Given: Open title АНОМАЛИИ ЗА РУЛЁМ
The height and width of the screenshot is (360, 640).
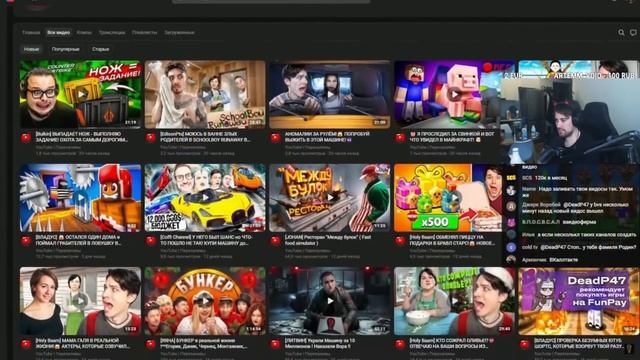Looking at the screenshot, I should tap(327, 137).
